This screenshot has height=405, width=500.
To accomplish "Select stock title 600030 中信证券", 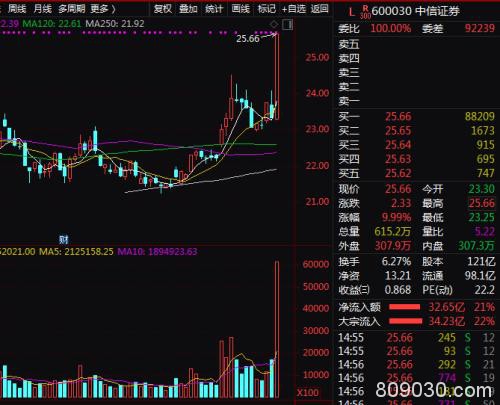I will point(415,11).
